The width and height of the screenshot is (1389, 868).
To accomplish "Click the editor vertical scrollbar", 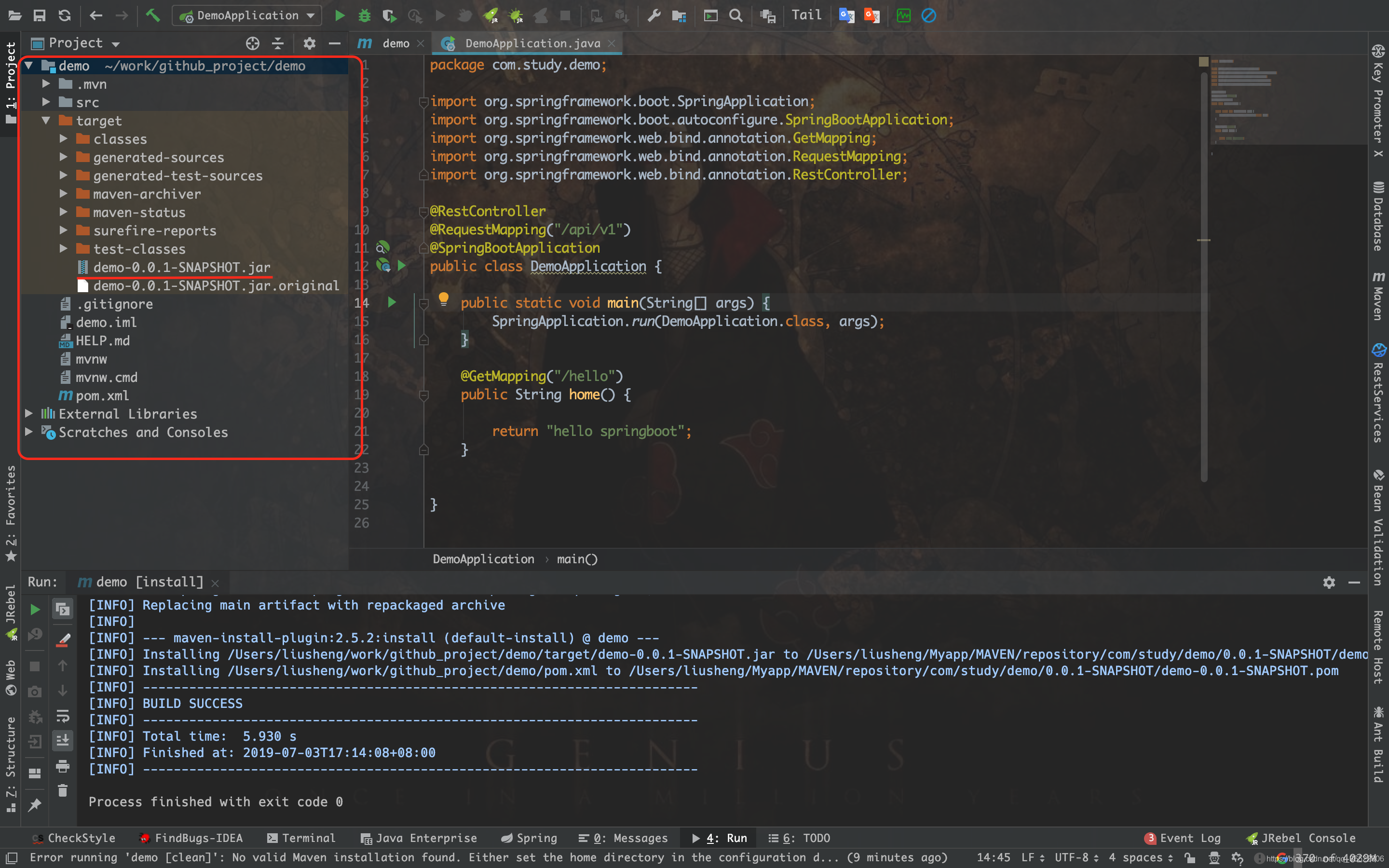I will 1204,275.
